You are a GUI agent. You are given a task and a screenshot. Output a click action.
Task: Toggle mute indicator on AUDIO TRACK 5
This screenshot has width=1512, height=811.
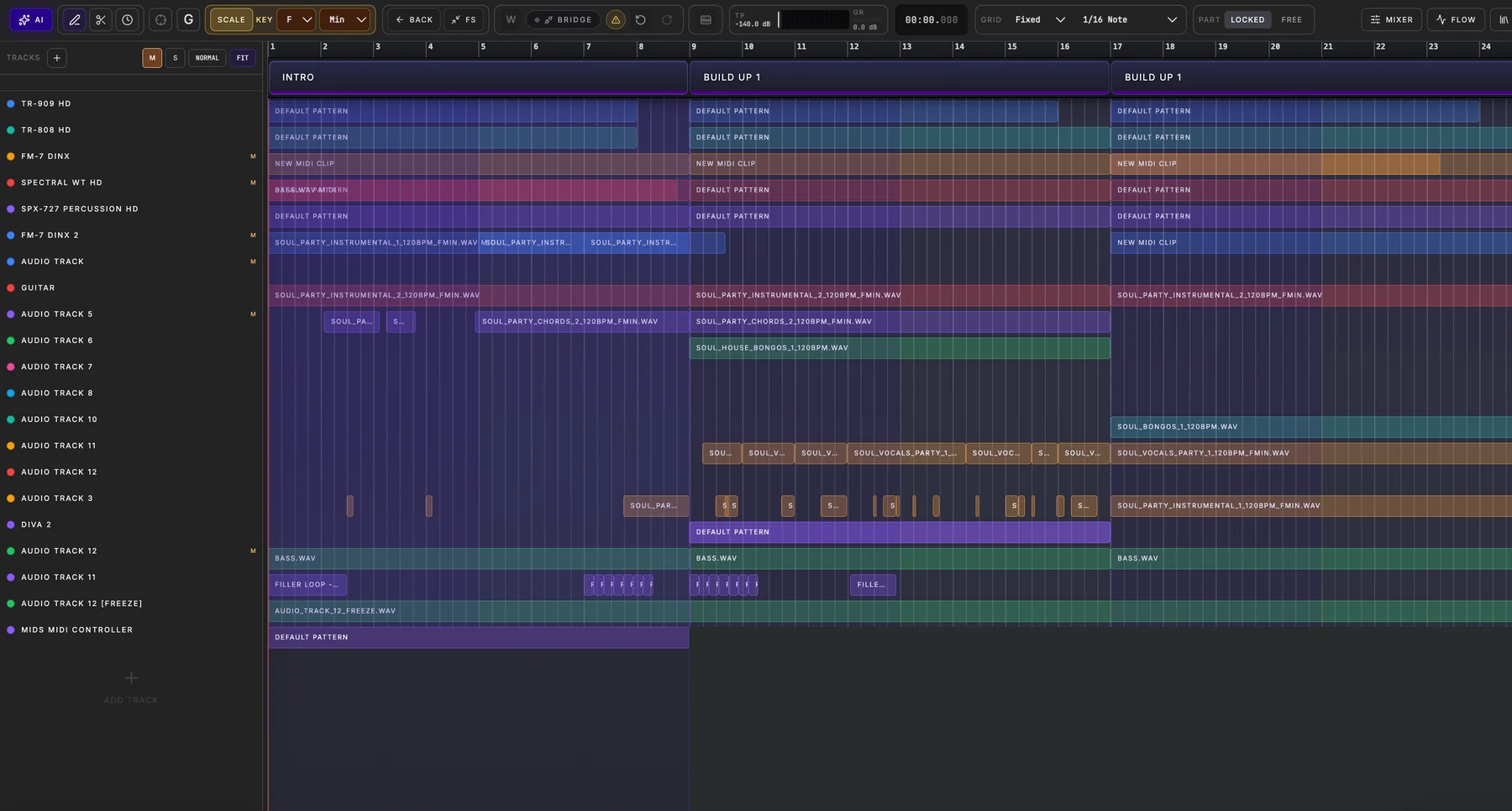(253, 314)
